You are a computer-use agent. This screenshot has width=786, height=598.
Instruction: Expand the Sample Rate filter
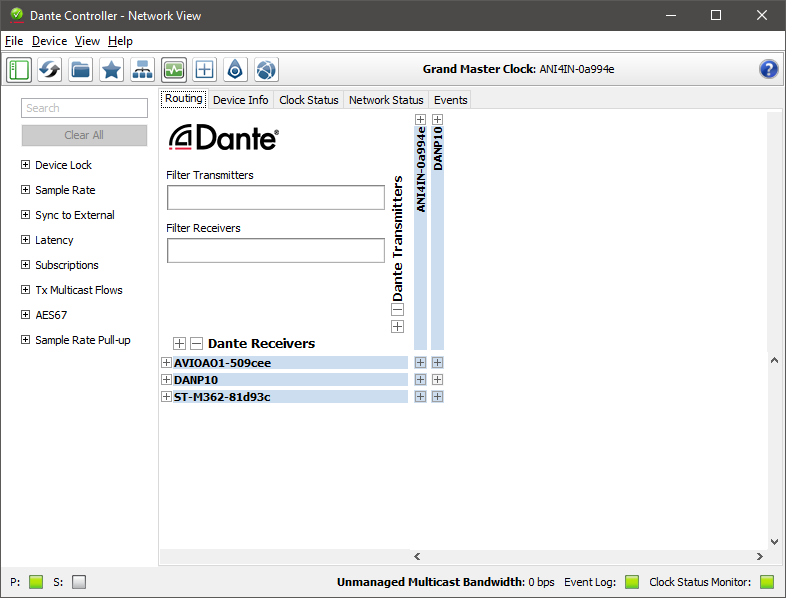pos(25,189)
